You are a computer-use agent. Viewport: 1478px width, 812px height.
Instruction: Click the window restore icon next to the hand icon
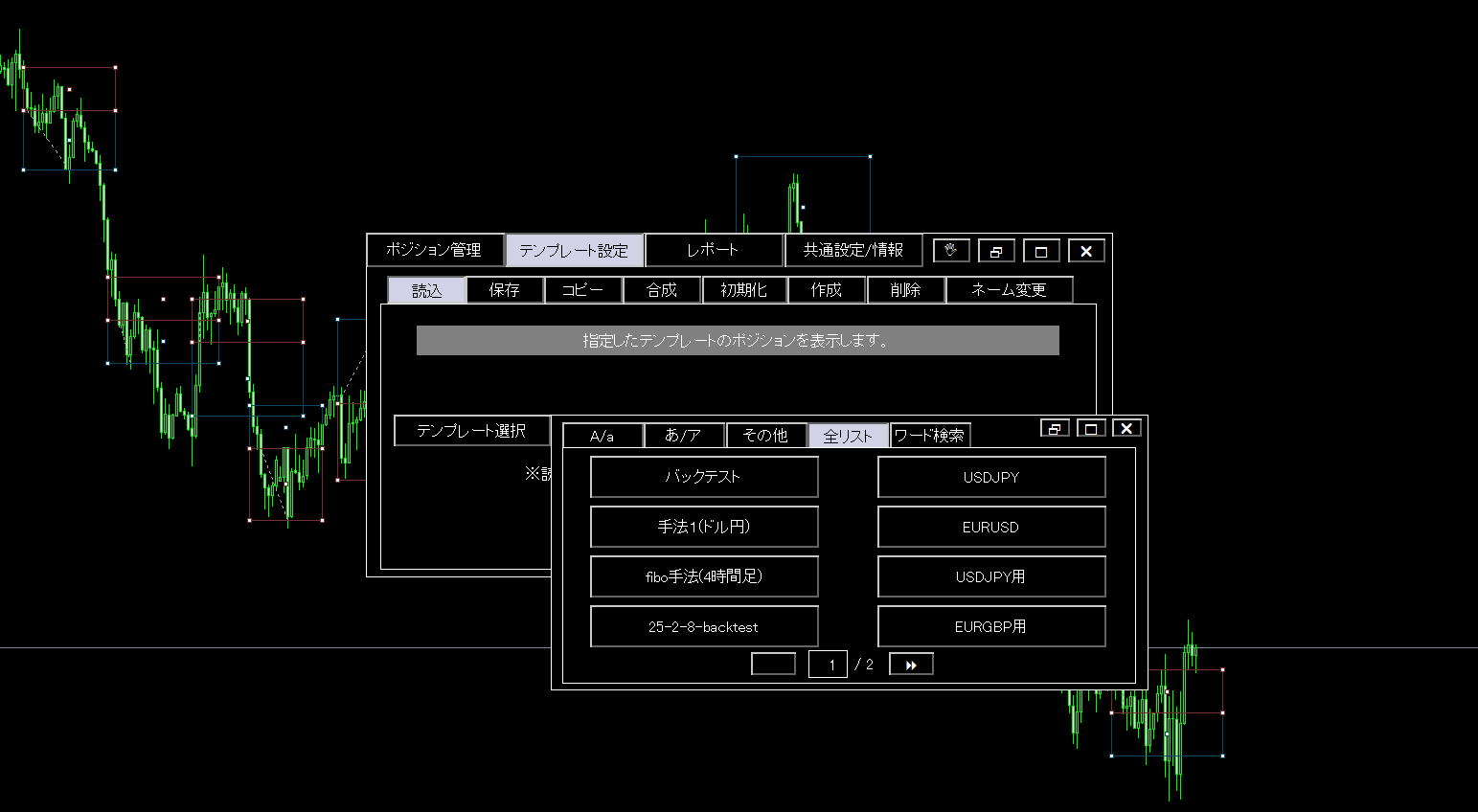(x=996, y=250)
